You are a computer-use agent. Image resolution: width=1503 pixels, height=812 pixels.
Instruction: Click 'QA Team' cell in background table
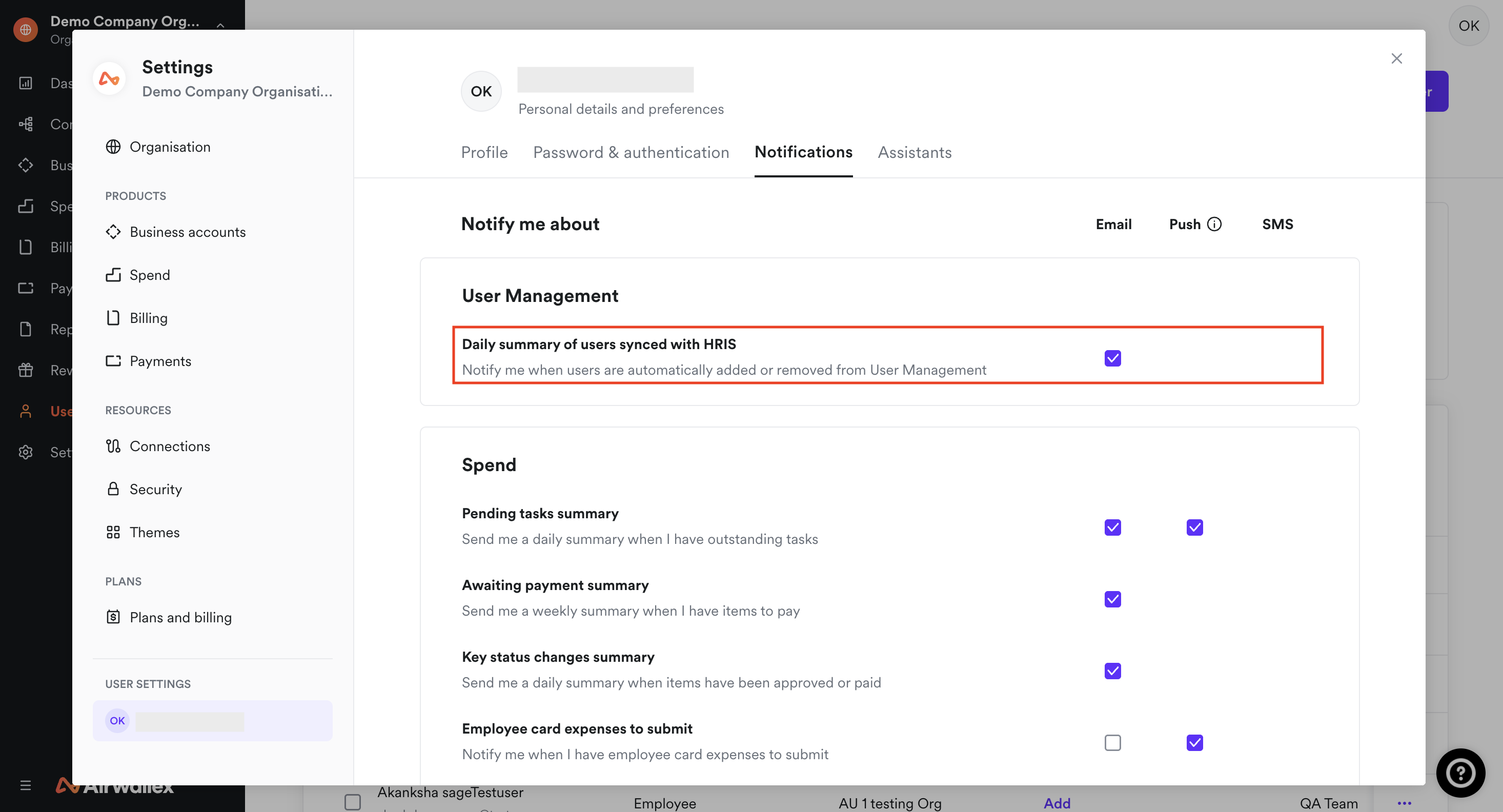1329,803
